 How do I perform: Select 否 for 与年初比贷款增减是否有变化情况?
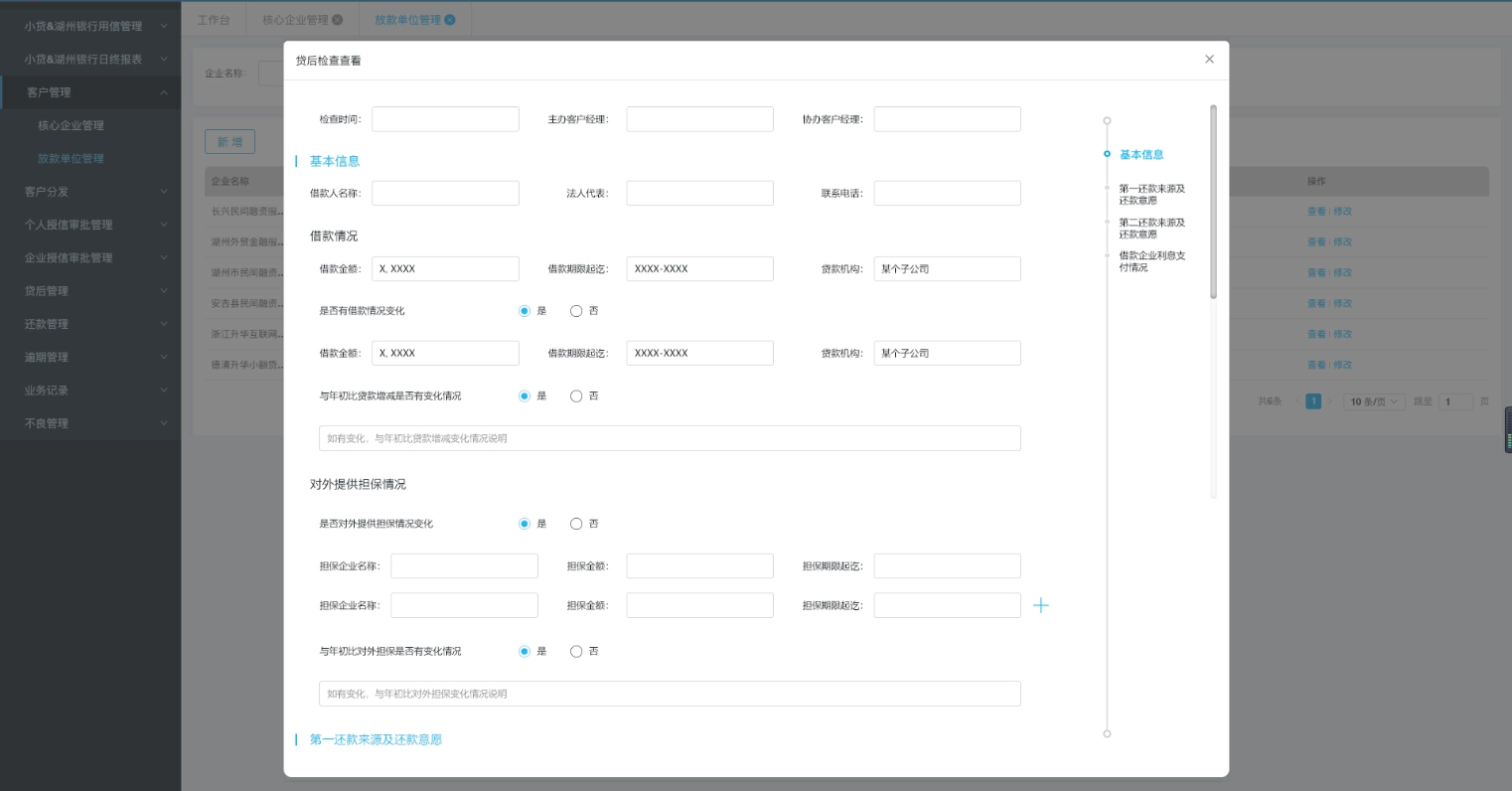(576, 396)
